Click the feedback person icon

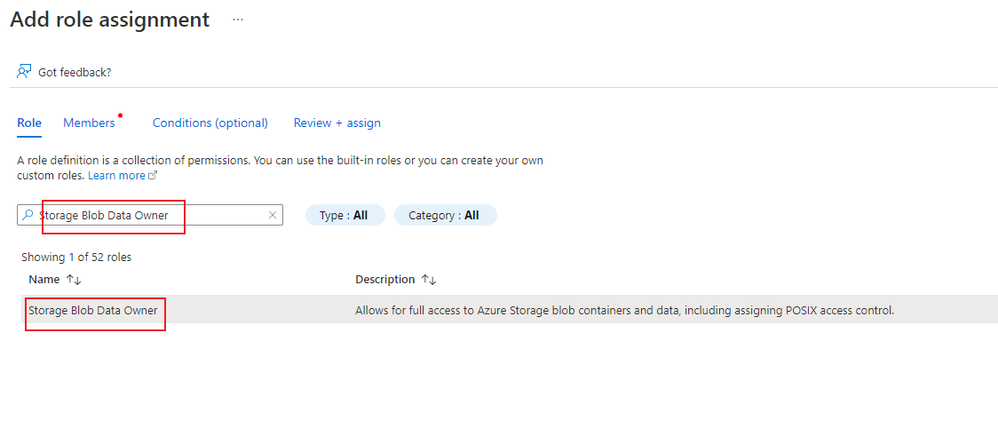[x=24, y=72]
